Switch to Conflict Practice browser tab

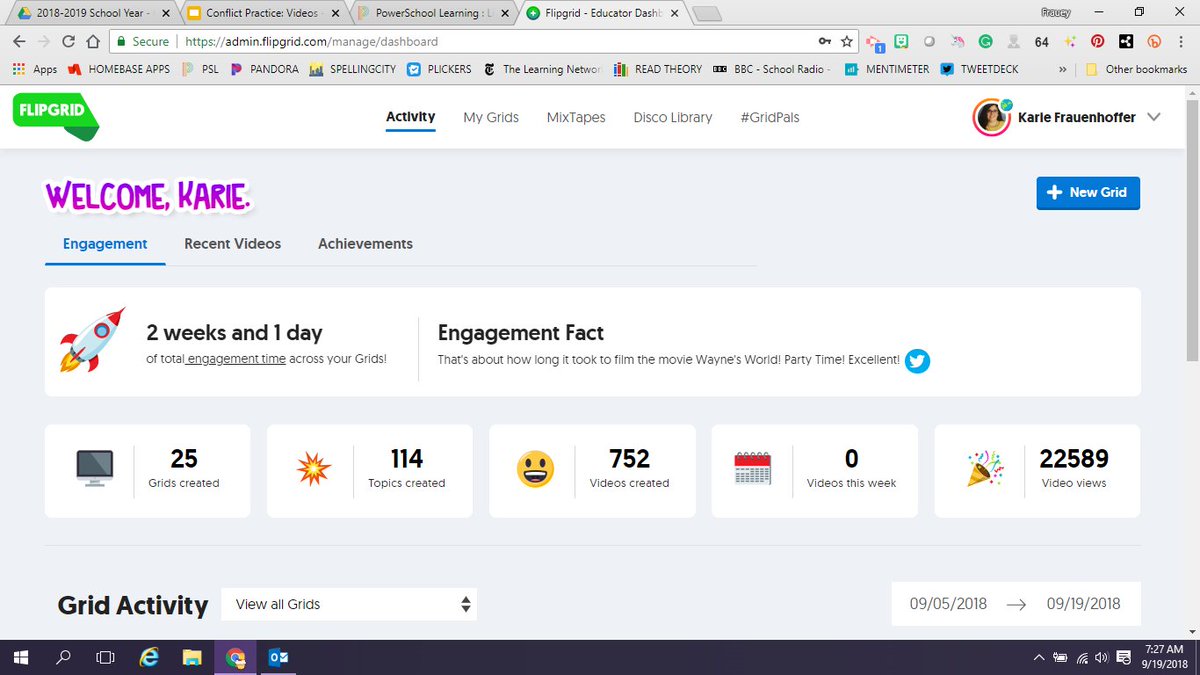(x=262, y=13)
